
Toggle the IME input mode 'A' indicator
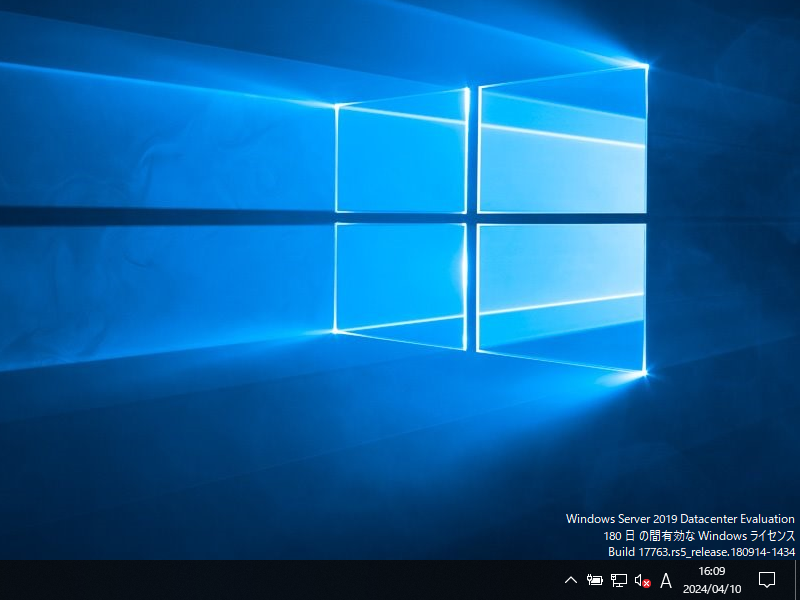coord(666,581)
